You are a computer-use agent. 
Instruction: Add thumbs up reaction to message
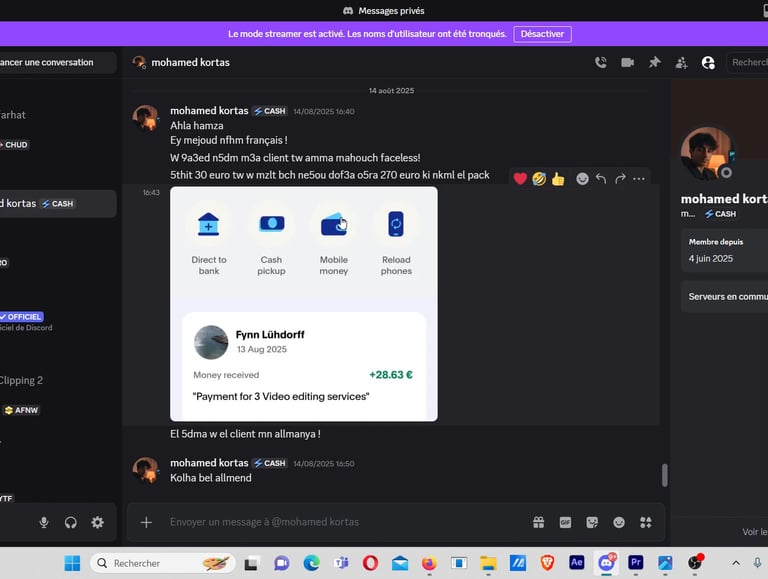pyautogui.click(x=558, y=179)
